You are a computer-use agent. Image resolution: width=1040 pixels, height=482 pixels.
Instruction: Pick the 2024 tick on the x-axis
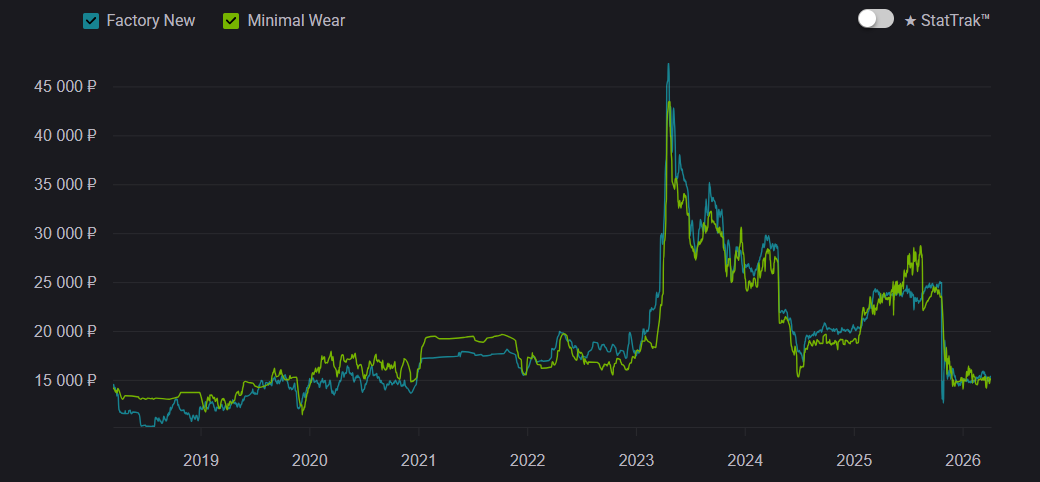click(745, 461)
